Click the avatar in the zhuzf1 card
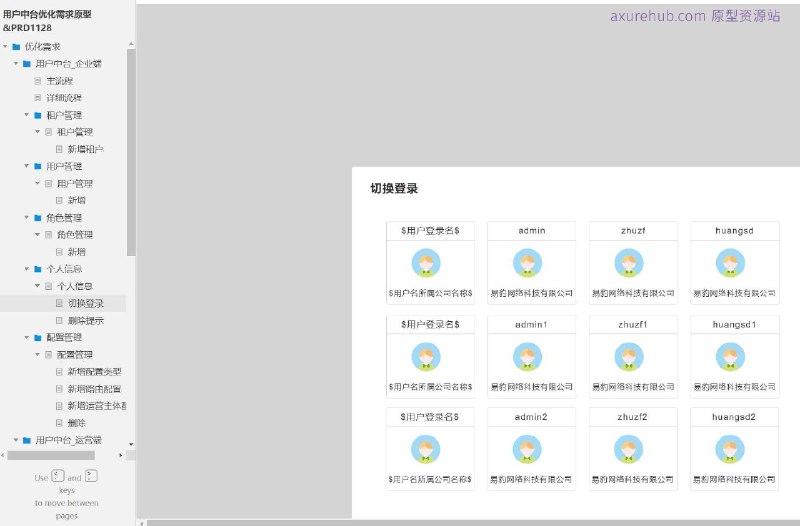Screen dimensions: 800x526 [629, 356]
